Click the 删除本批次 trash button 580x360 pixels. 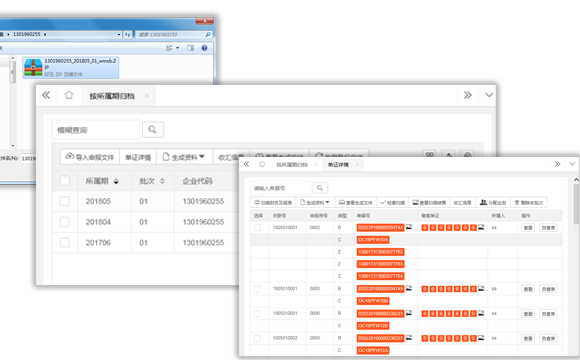[529, 202]
